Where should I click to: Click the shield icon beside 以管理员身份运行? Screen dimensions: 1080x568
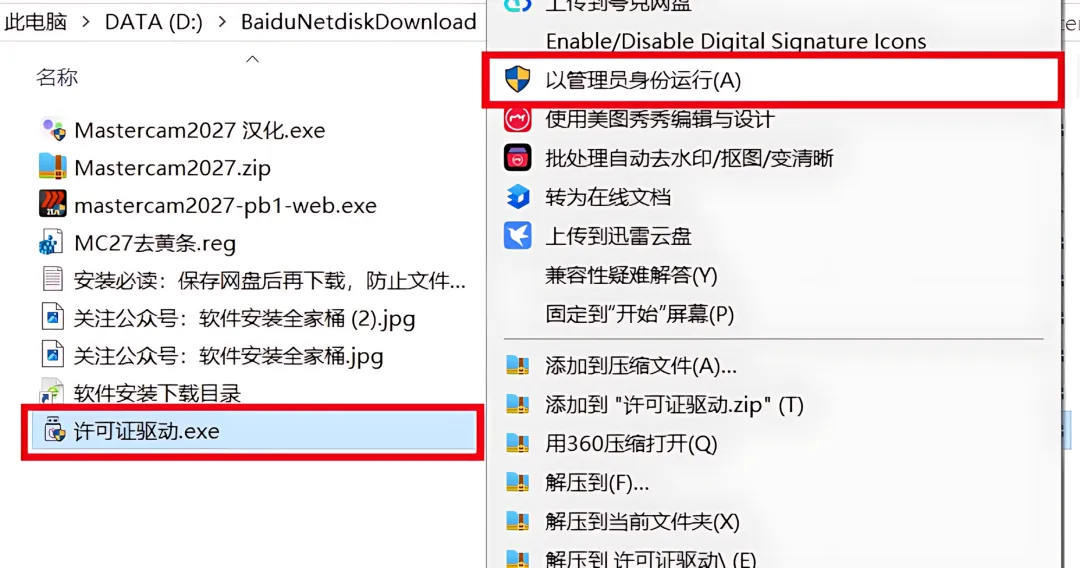click(x=517, y=80)
